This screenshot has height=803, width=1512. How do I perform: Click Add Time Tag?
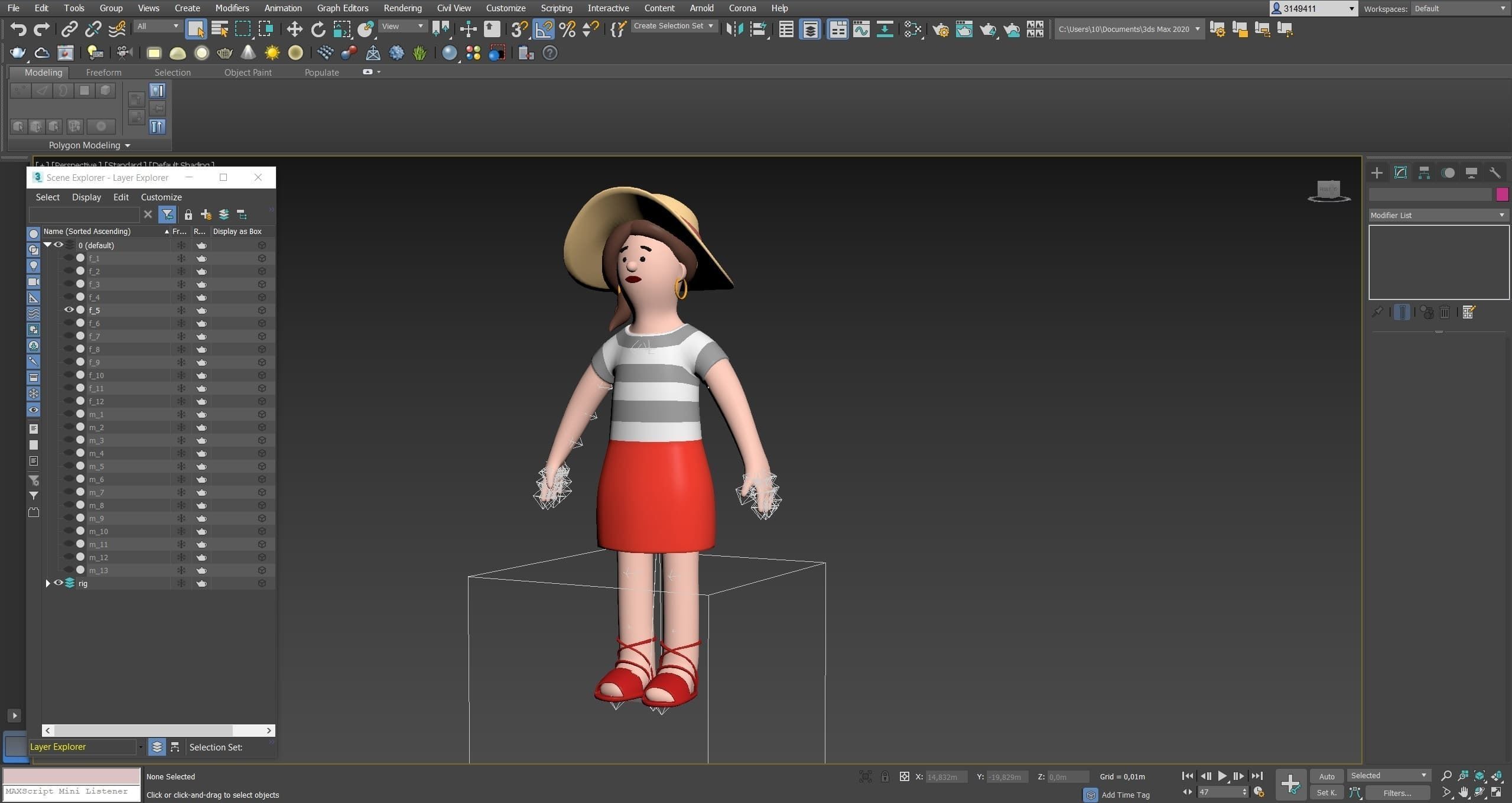pos(1126,795)
